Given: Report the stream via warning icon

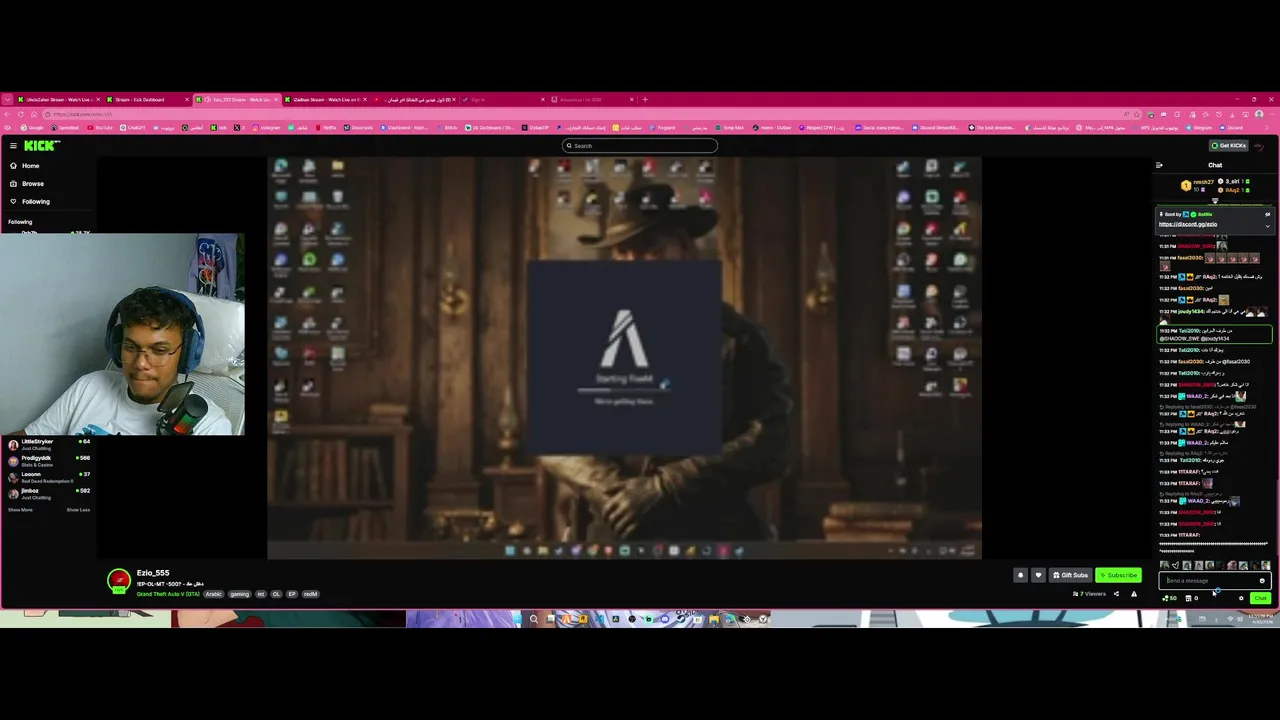Looking at the screenshot, I should pos(1134,594).
